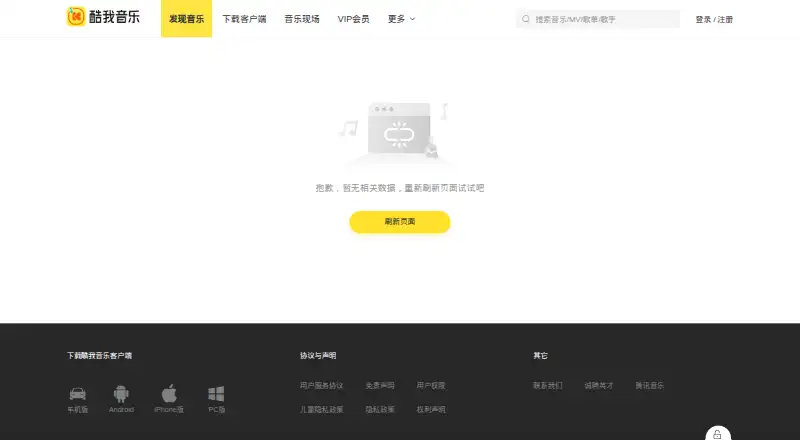
Task: Click the 下载酷我音乐客户端 footer heading
Action: 99,355
